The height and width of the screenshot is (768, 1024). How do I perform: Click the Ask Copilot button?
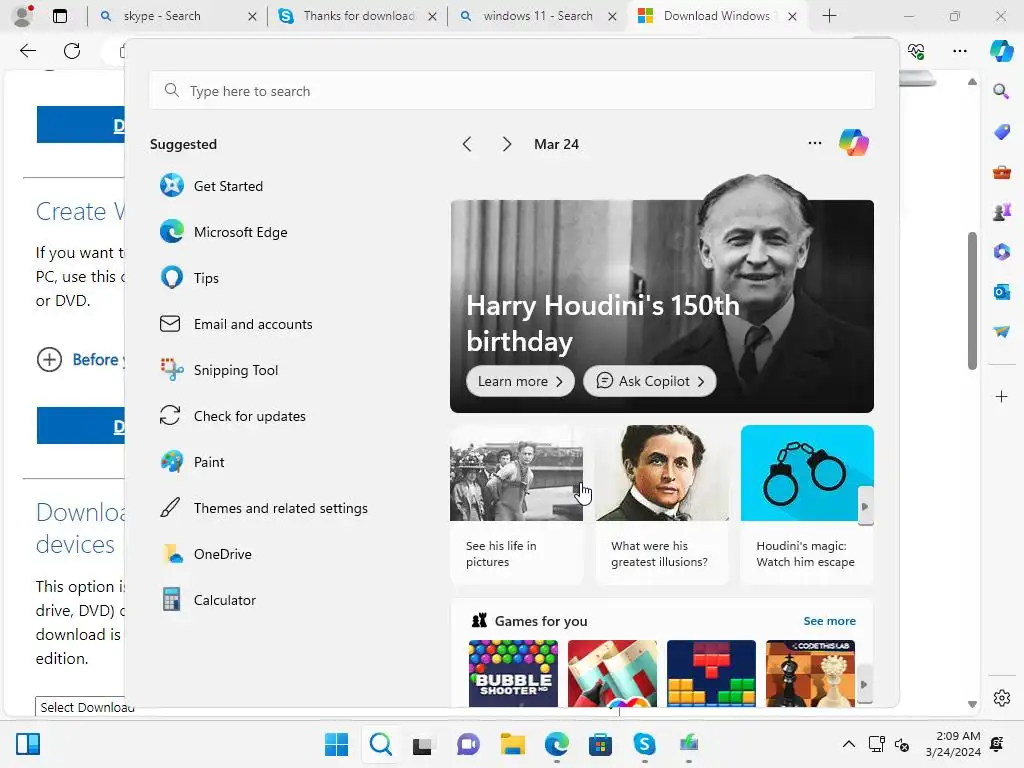(649, 381)
